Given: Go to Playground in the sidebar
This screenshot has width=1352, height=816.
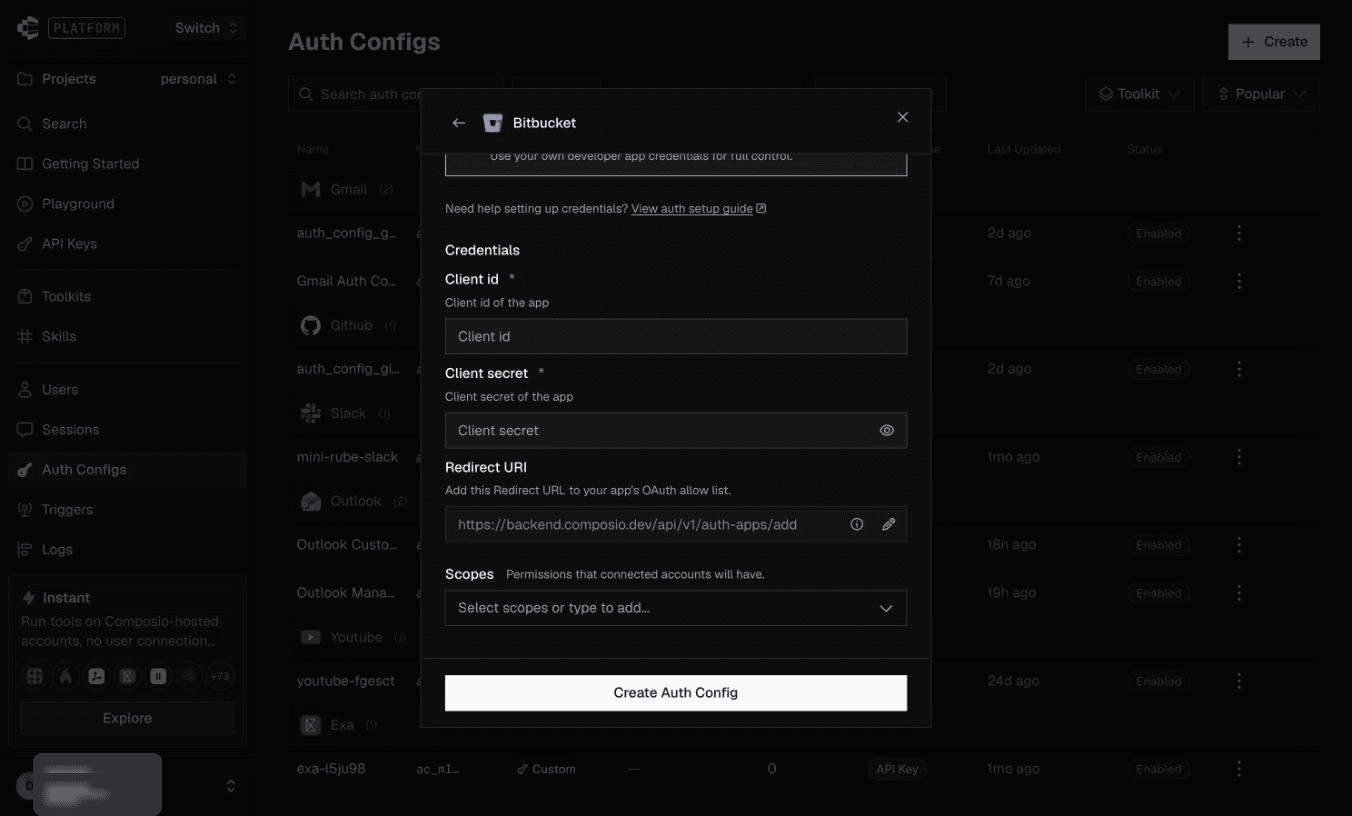Looking at the screenshot, I should (127, 204).
